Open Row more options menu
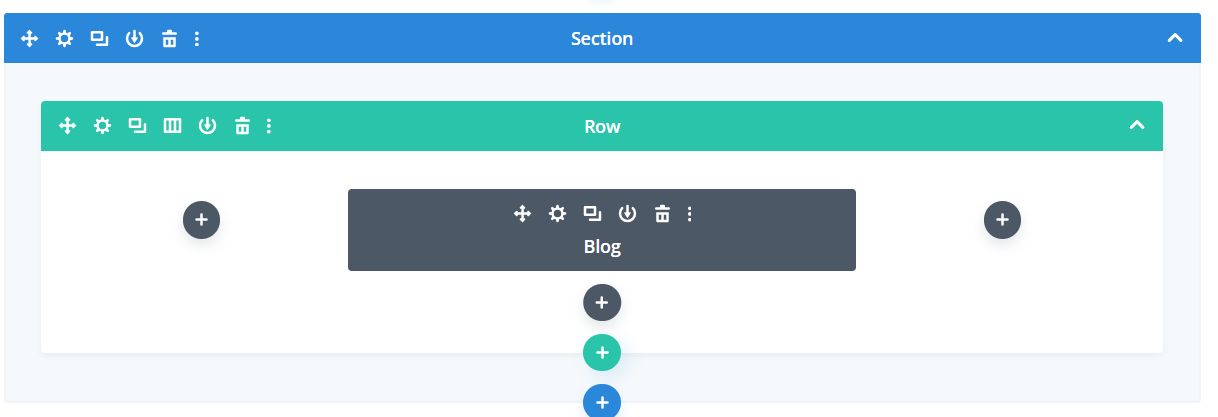This screenshot has height=417, width=1218. [x=269, y=126]
